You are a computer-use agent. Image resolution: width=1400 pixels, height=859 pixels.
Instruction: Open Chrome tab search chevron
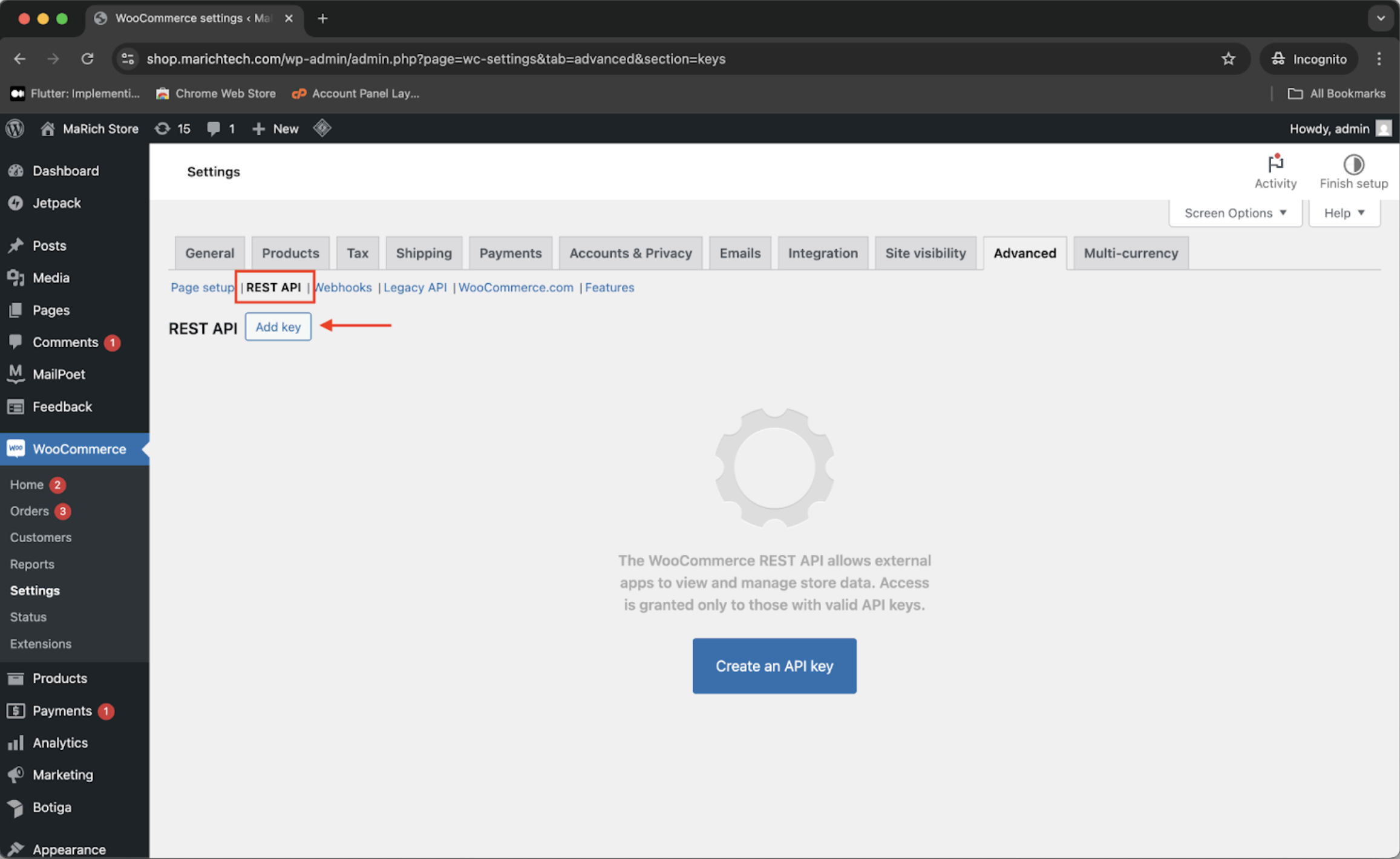point(1380,18)
